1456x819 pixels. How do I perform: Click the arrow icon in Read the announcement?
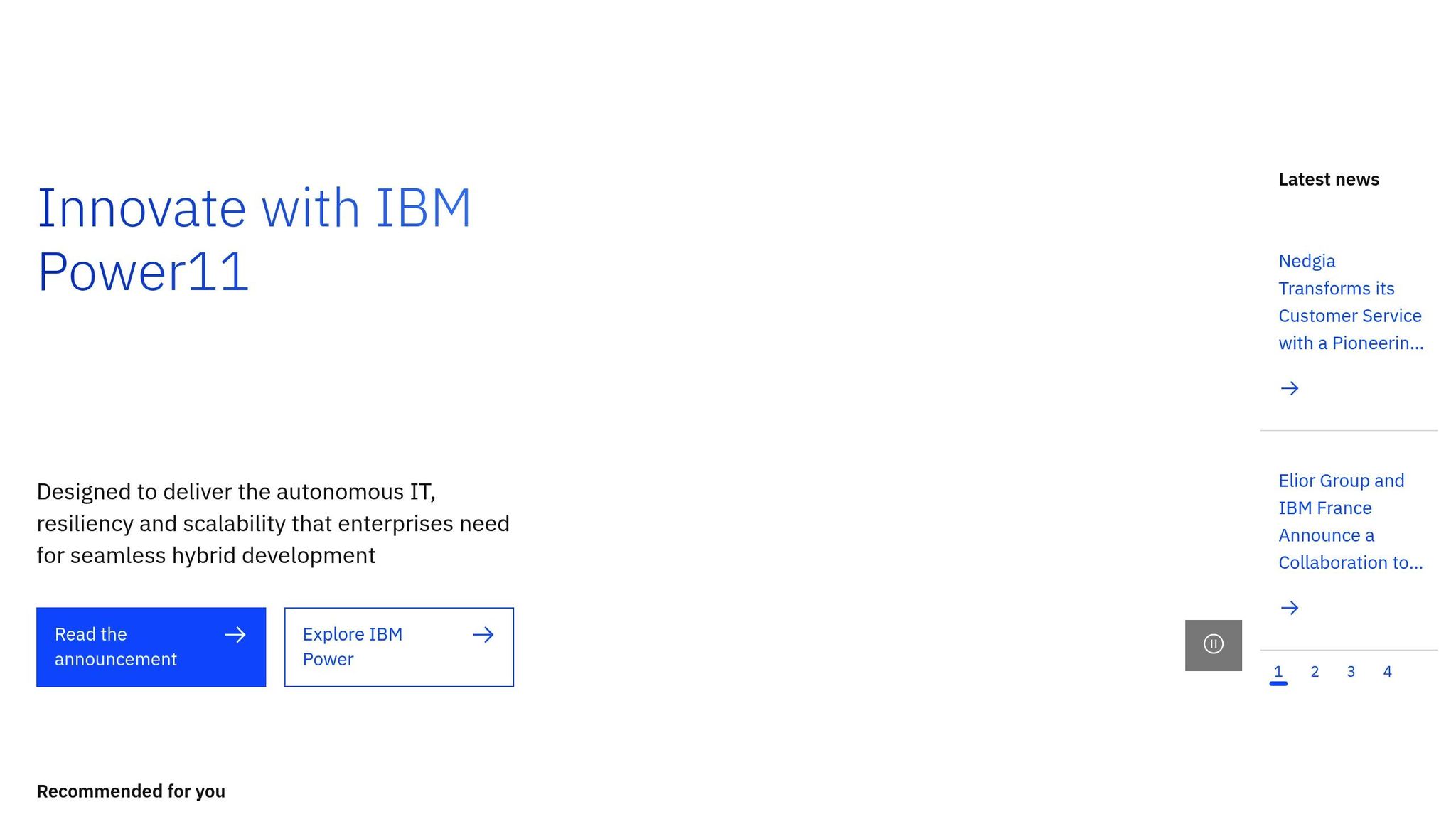tap(235, 635)
